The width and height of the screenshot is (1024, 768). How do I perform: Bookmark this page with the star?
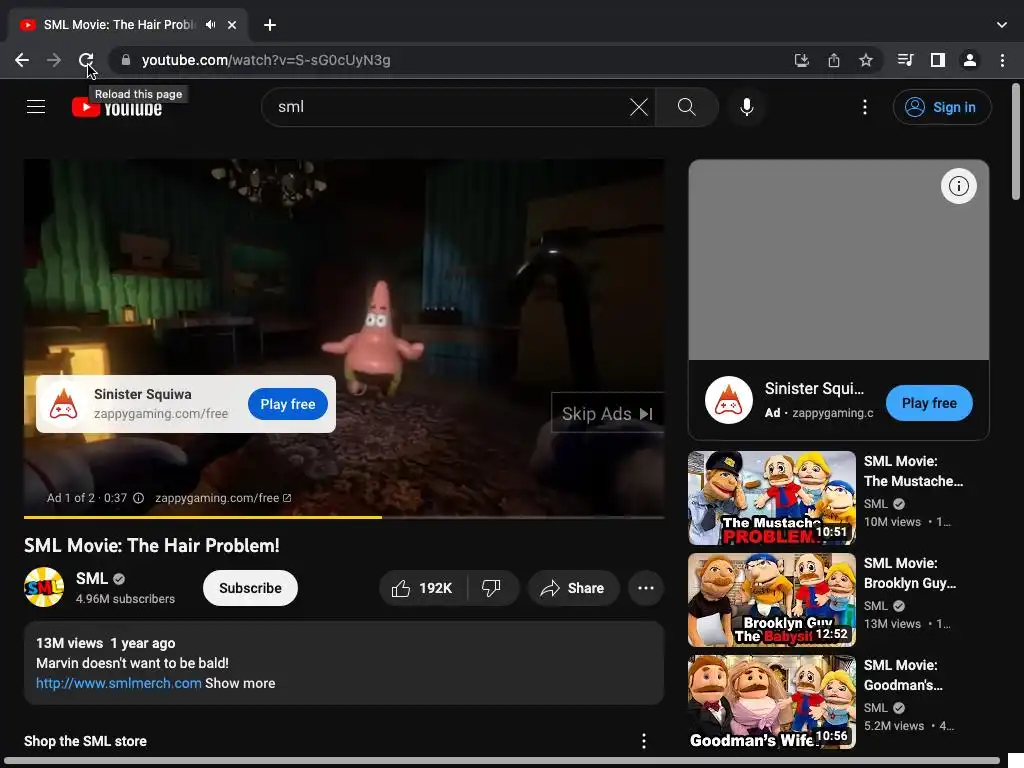866,60
